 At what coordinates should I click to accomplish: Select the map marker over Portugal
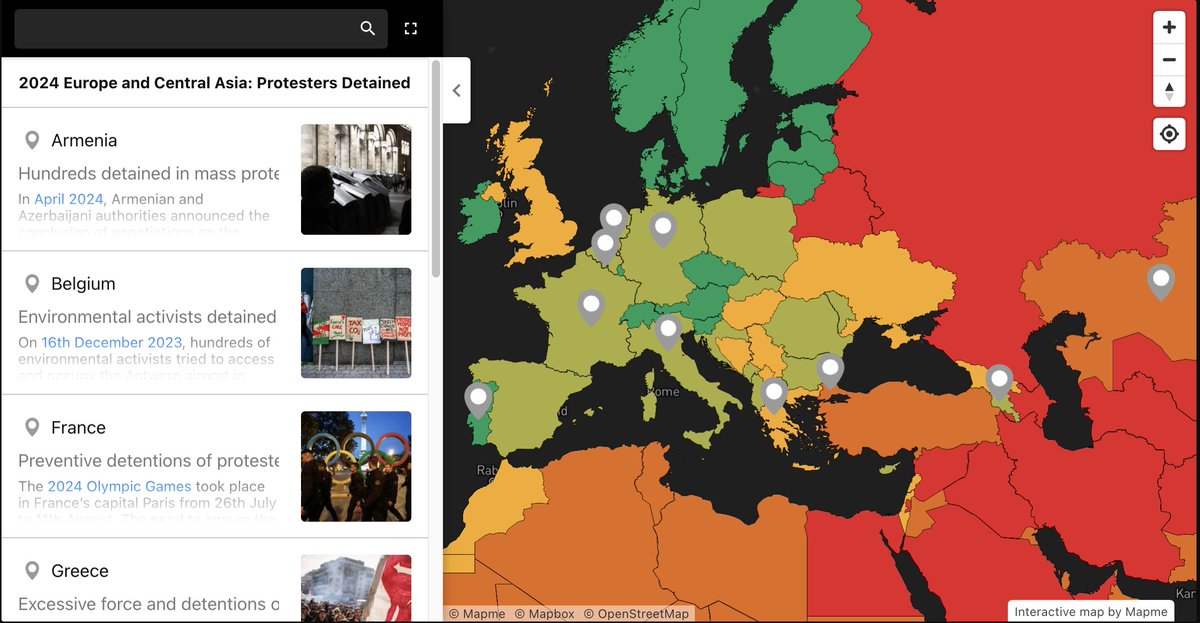click(477, 398)
